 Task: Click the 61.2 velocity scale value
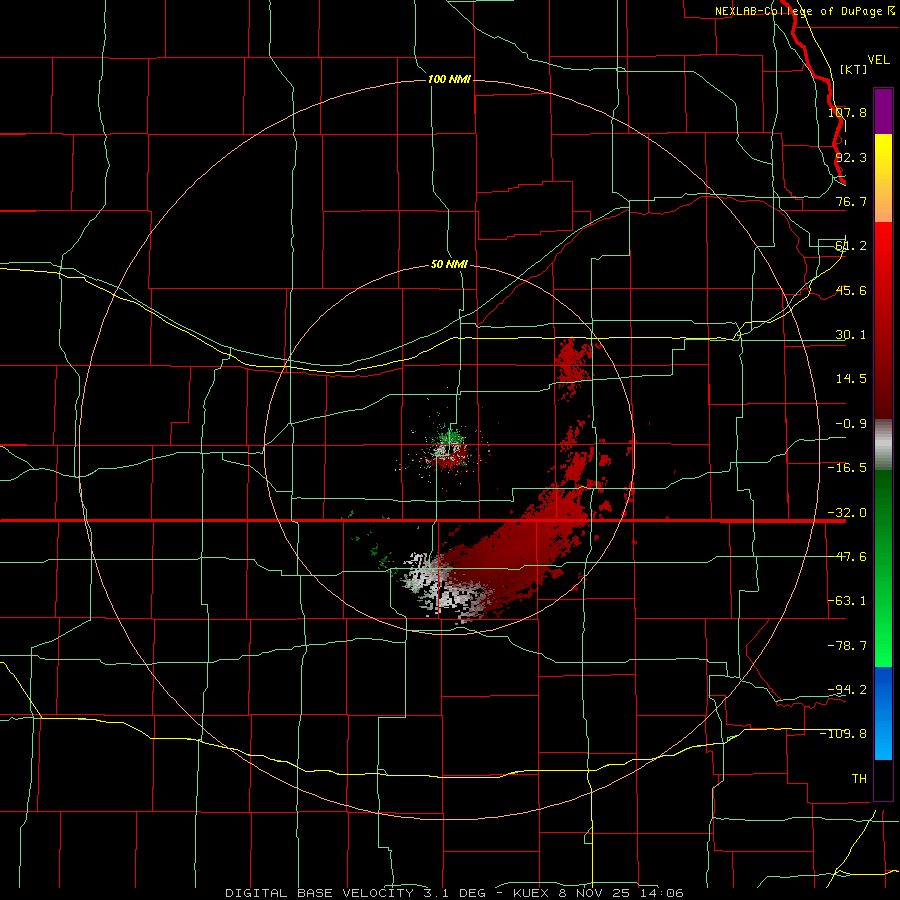(x=851, y=246)
